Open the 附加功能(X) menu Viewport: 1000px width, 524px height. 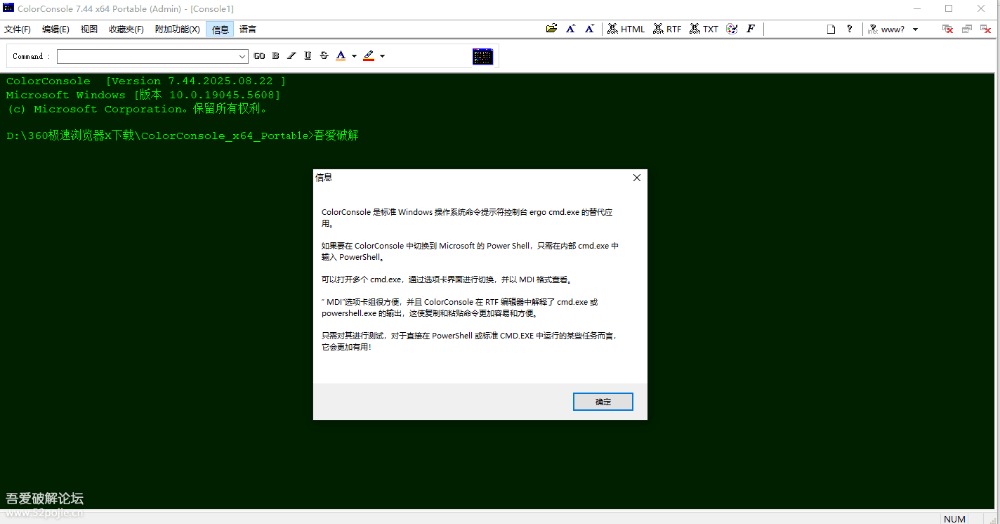click(177, 29)
